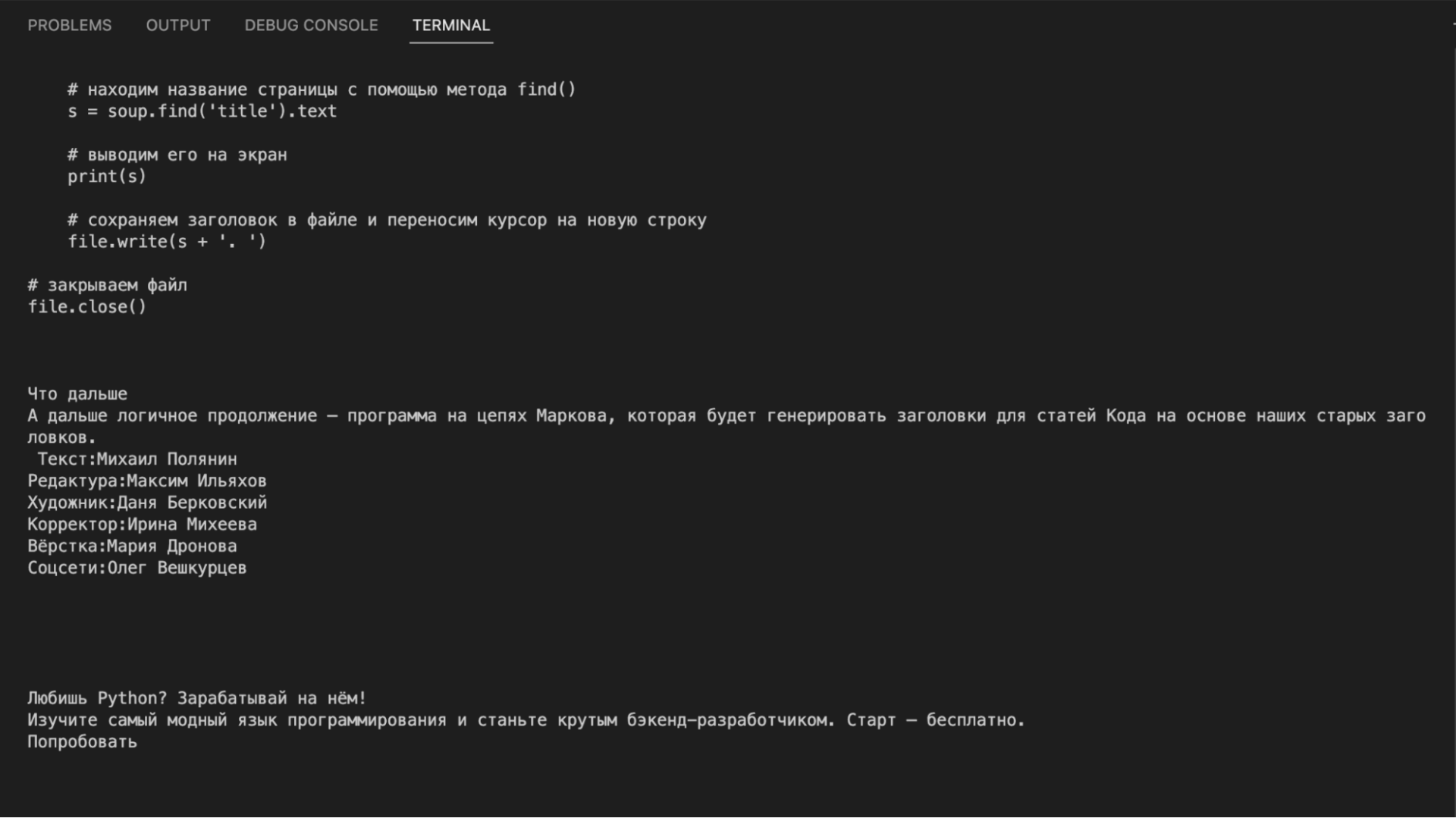Viewport: 1456px width, 818px height.
Task: Select the file.write(s + '. ') line
Action: [167, 241]
